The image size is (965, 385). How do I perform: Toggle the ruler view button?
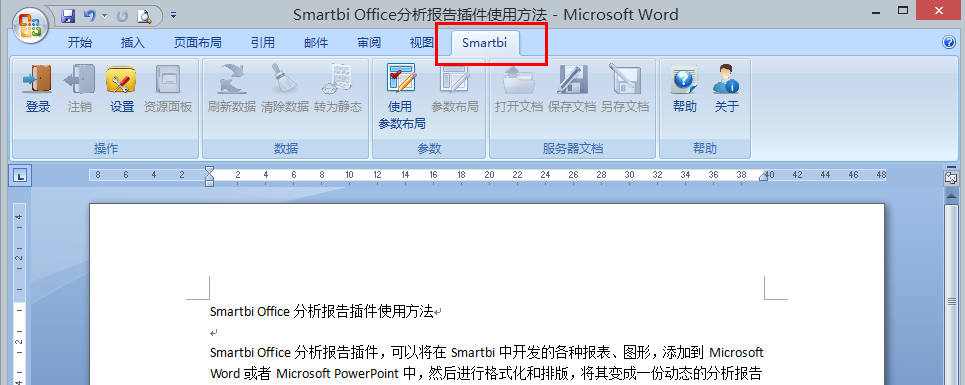951,177
